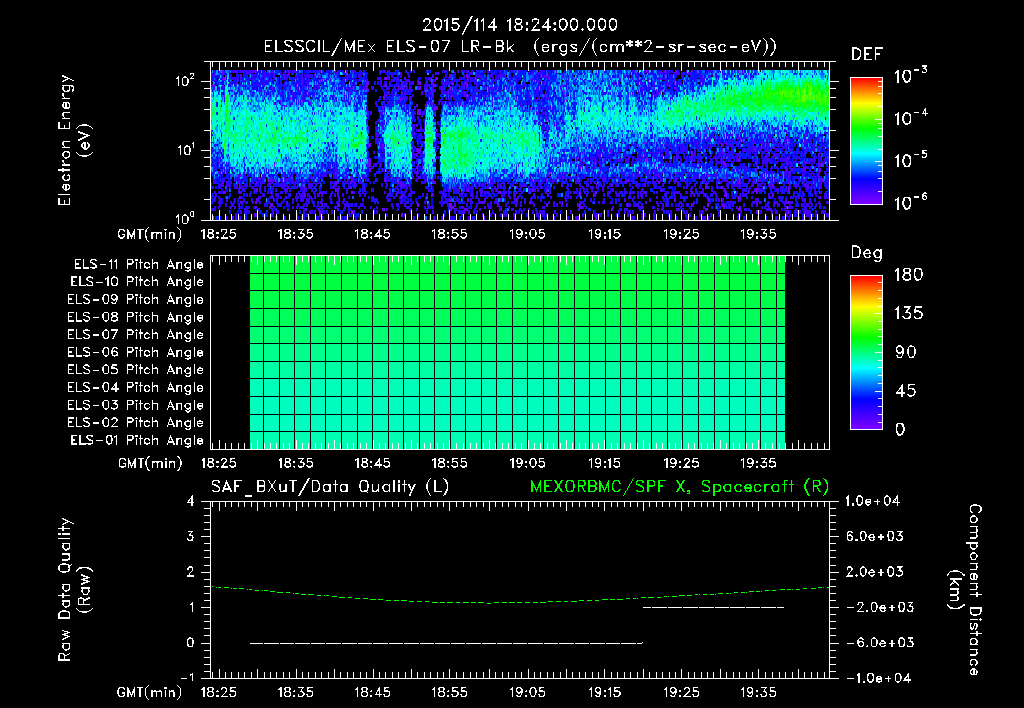Image resolution: width=1024 pixels, height=708 pixels.
Task: Click the '10^2' energy tick label
Action: pyautogui.click(x=185, y=81)
